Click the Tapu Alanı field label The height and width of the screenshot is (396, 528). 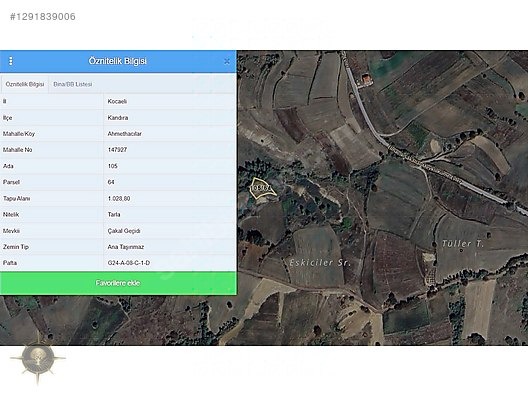click(16, 199)
